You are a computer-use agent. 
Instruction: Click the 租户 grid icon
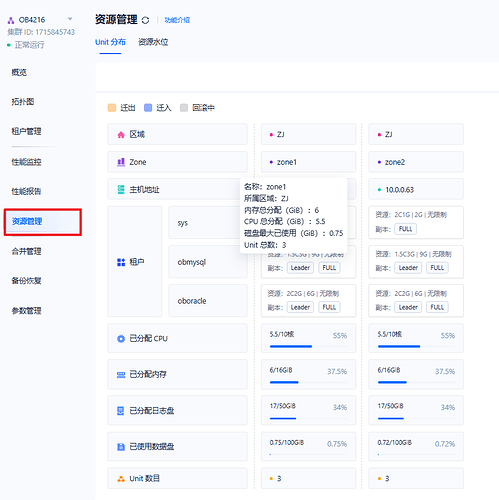(121, 262)
